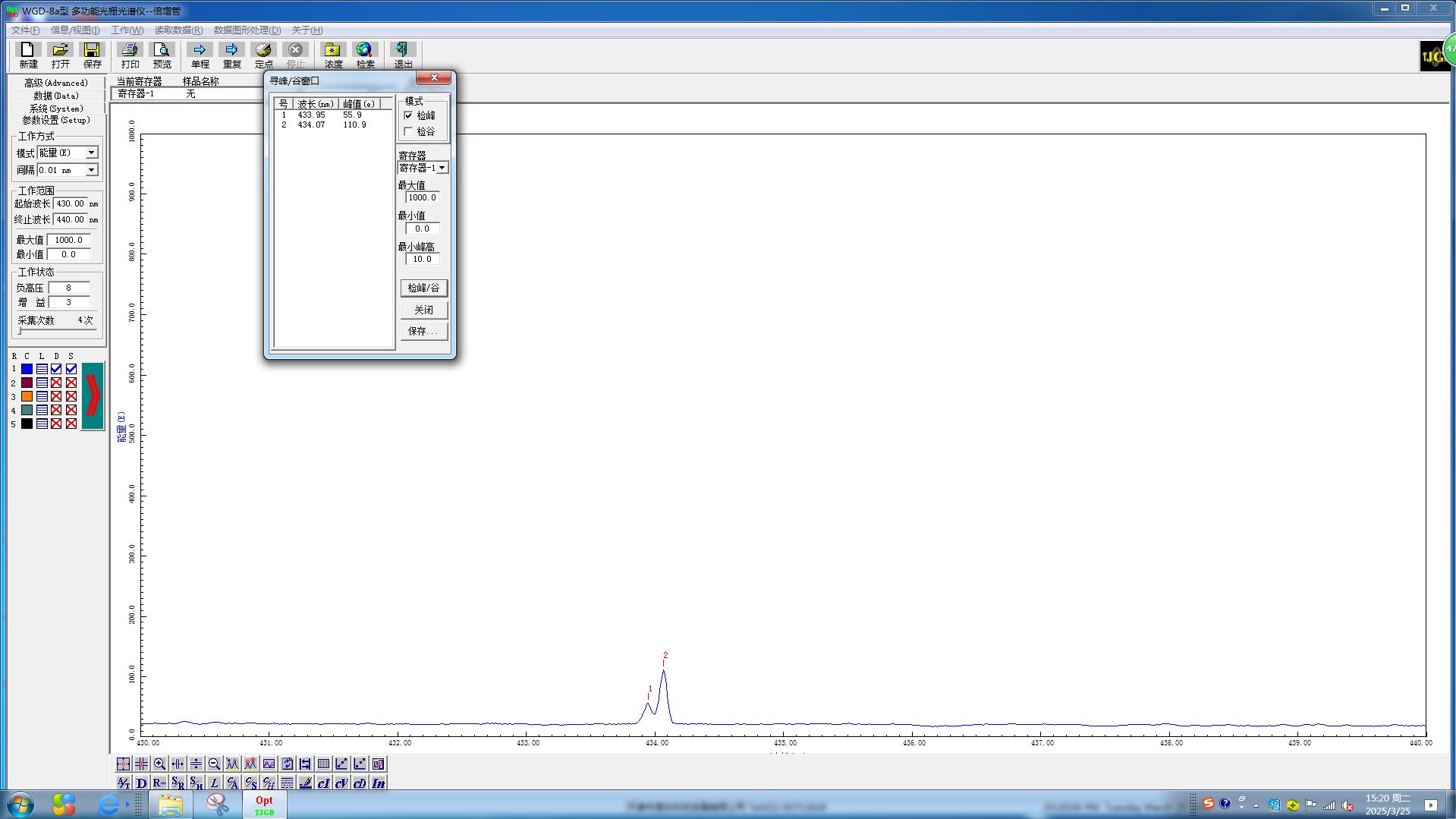The height and width of the screenshot is (819, 1456).
Task: Click the cI icon in bottom toolbar
Action: (323, 783)
